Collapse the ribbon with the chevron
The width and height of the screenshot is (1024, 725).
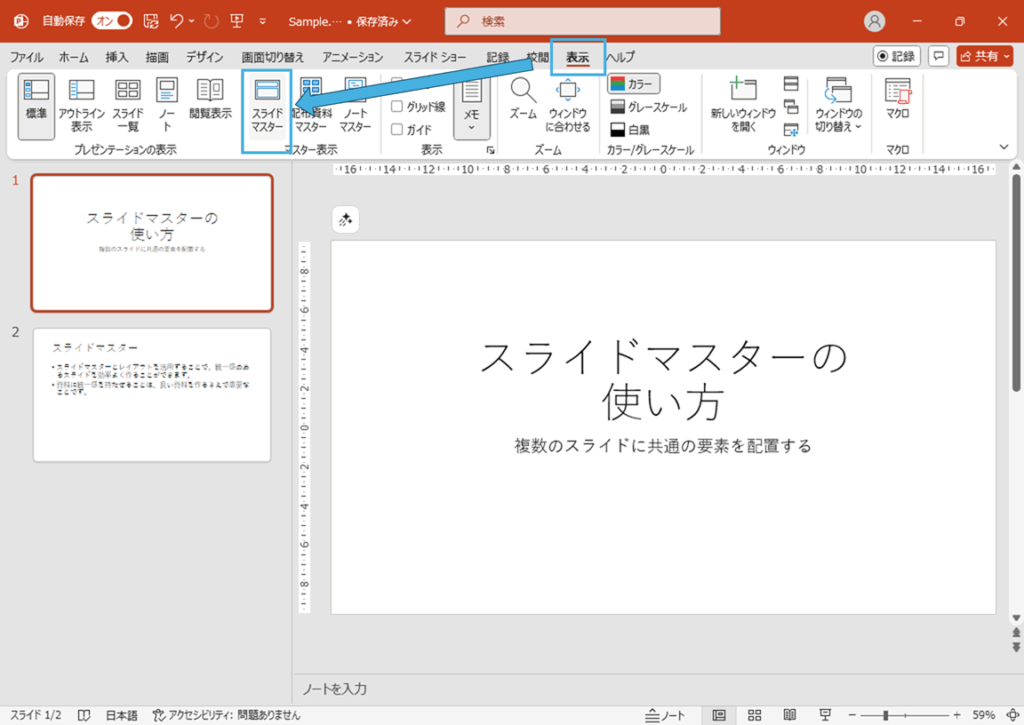coord(1003,146)
